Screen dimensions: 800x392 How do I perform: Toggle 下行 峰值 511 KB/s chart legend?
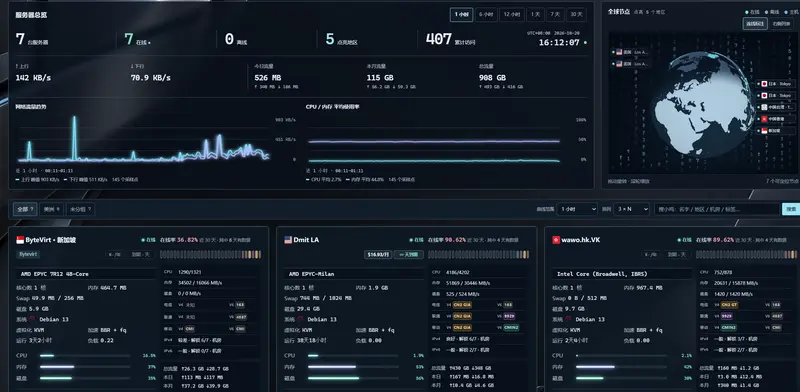click(x=85, y=180)
